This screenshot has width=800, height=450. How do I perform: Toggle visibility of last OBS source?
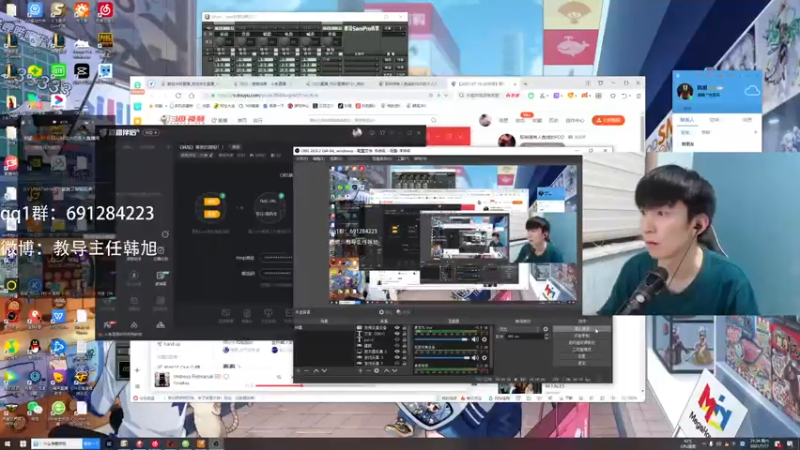397,363
